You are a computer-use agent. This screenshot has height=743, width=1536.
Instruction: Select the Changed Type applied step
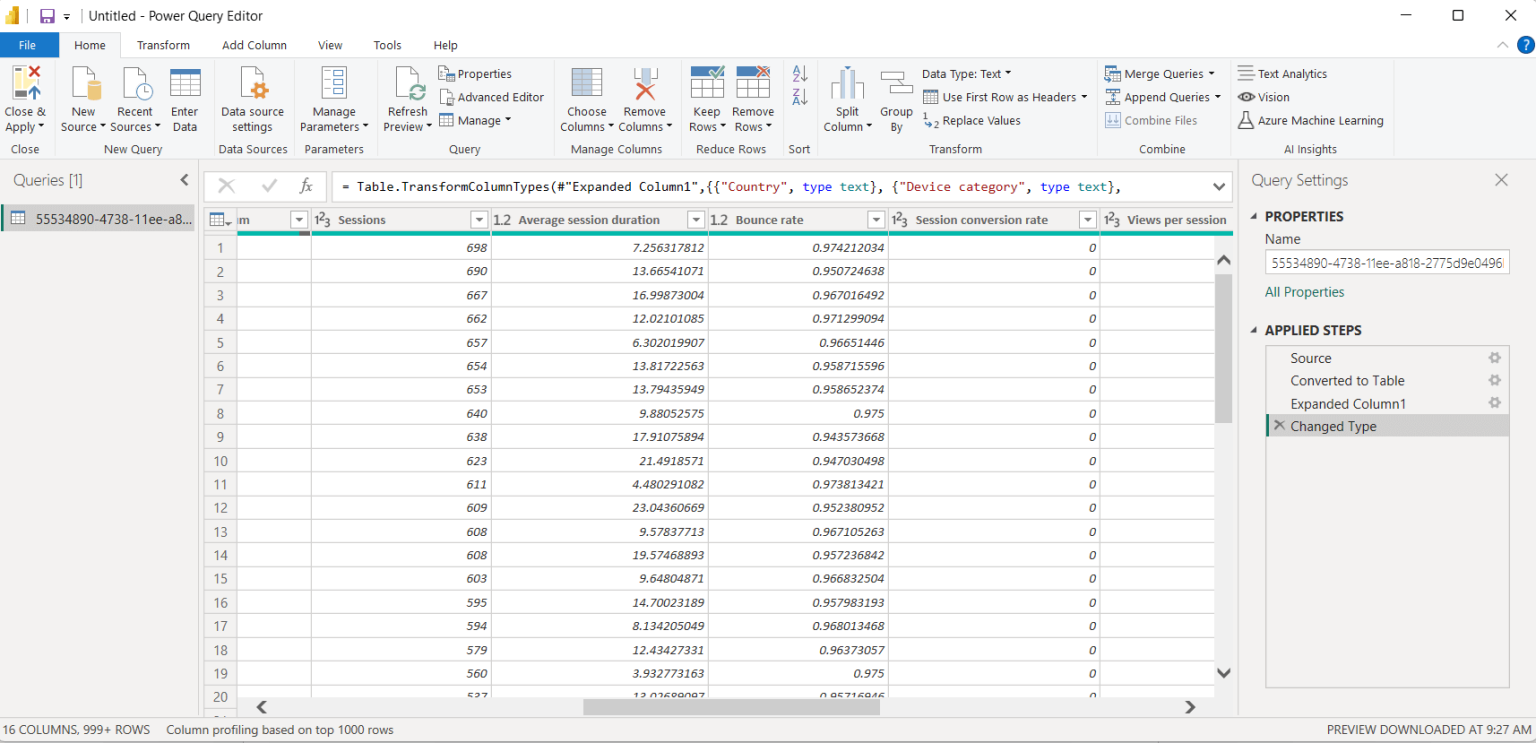click(x=1334, y=425)
